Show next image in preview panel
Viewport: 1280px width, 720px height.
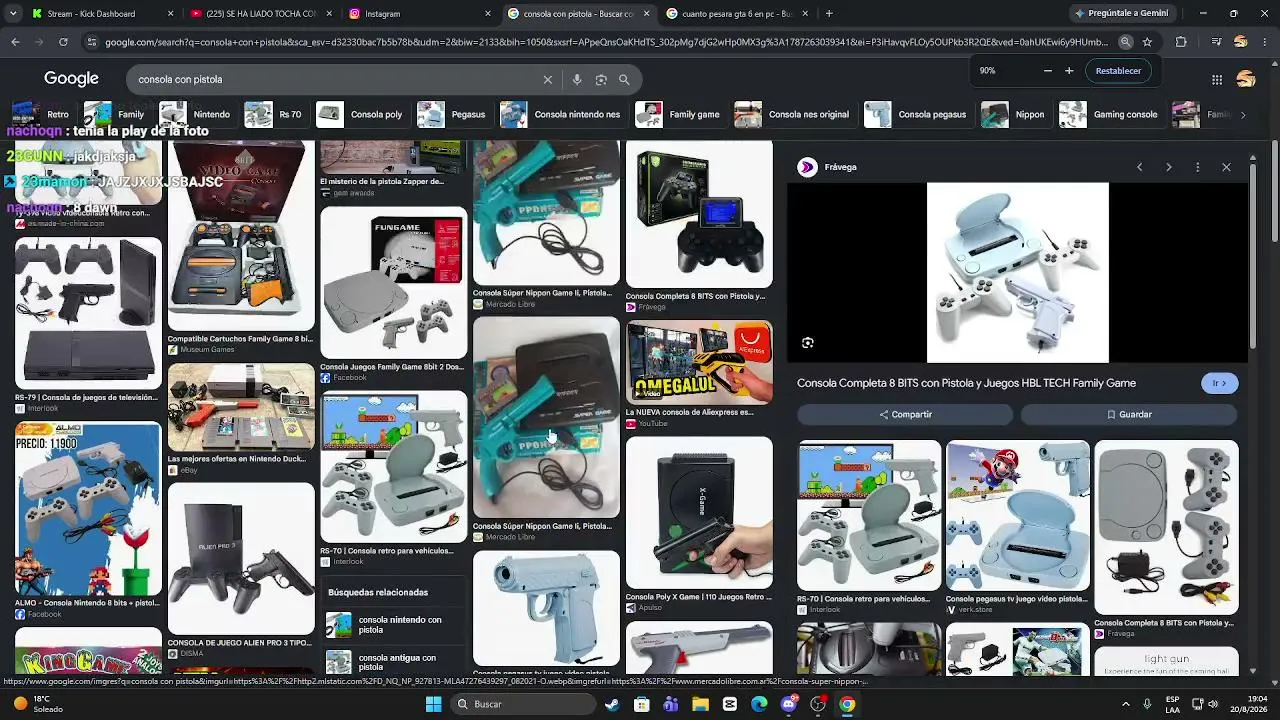click(1168, 167)
